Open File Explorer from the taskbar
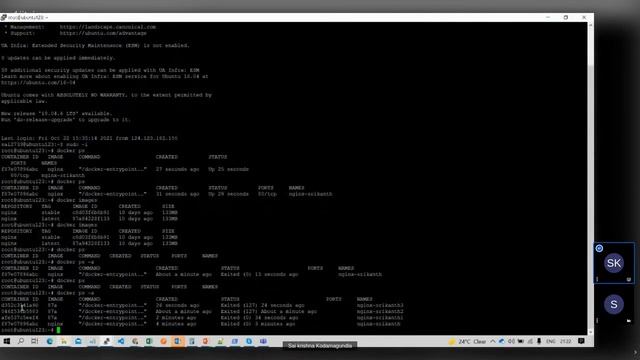The height and width of the screenshot is (360, 640). tap(64, 341)
